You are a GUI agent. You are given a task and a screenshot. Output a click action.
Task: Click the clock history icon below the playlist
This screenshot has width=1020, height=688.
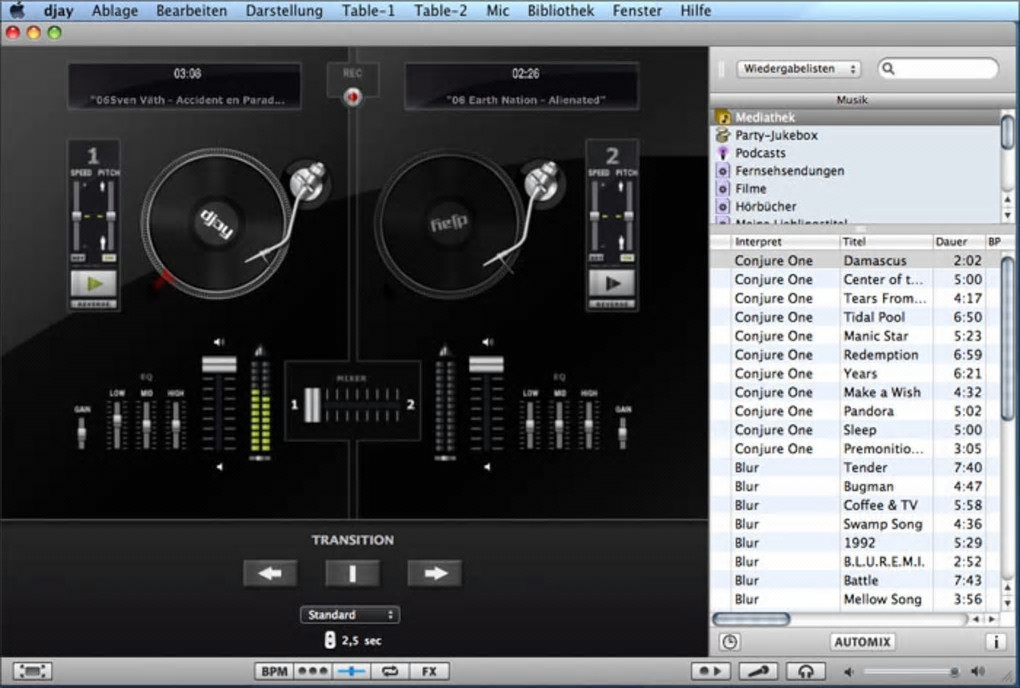click(729, 642)
